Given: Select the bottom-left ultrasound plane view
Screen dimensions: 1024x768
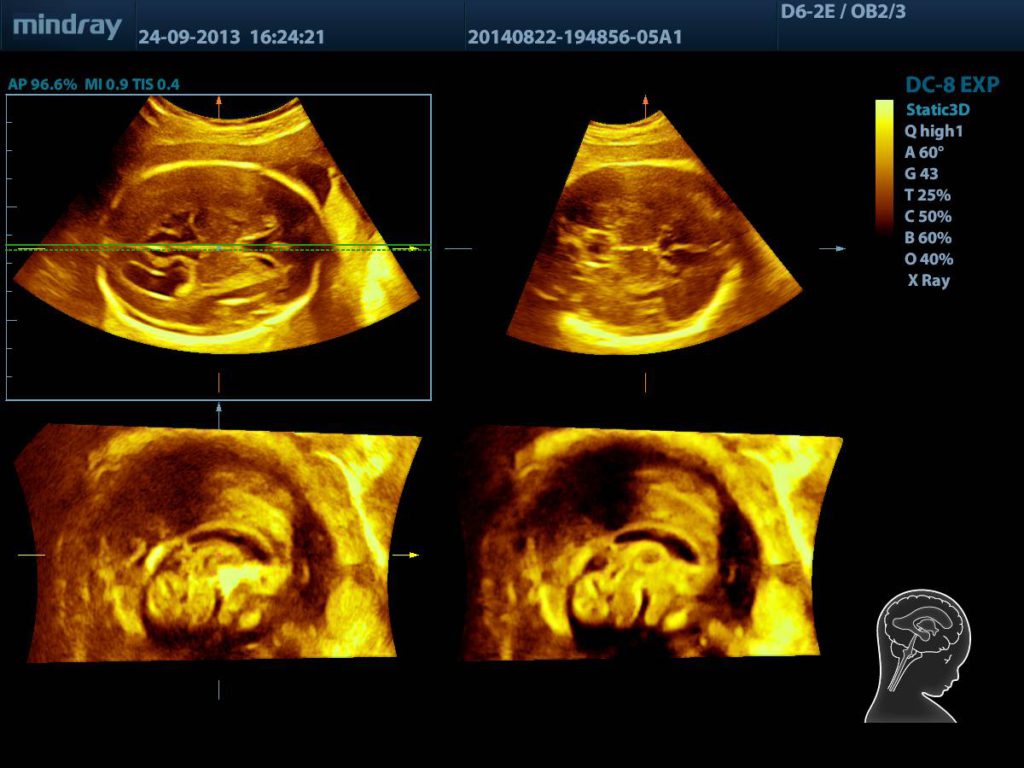Looking at the screenshot, I should [x=220, y=545].
